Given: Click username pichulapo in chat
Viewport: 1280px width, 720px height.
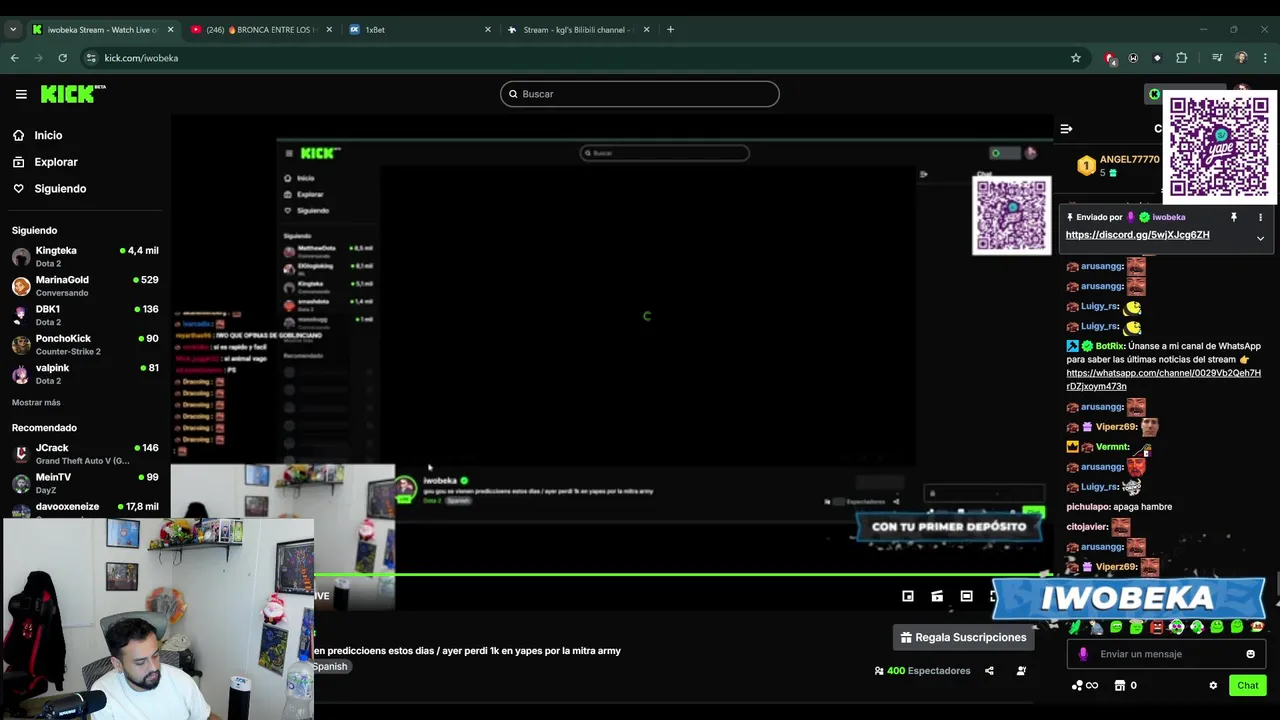Looking at the screenshot, I should click(1087, 507).
